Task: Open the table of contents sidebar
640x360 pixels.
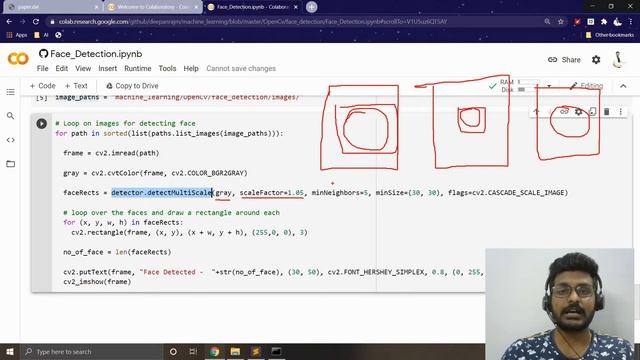Action: 11,92
